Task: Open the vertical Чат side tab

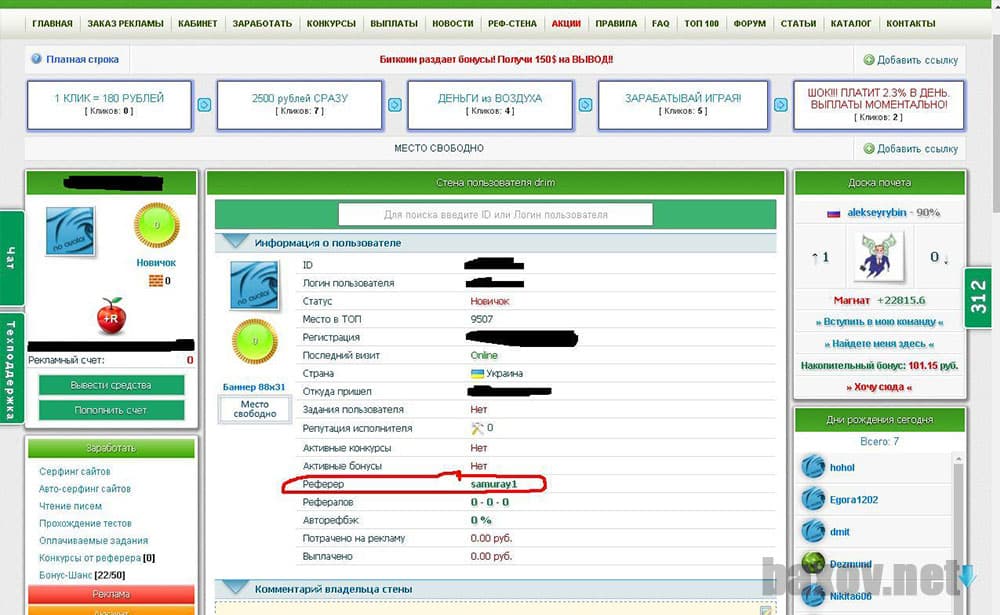Action: click(x=11, y=258)
